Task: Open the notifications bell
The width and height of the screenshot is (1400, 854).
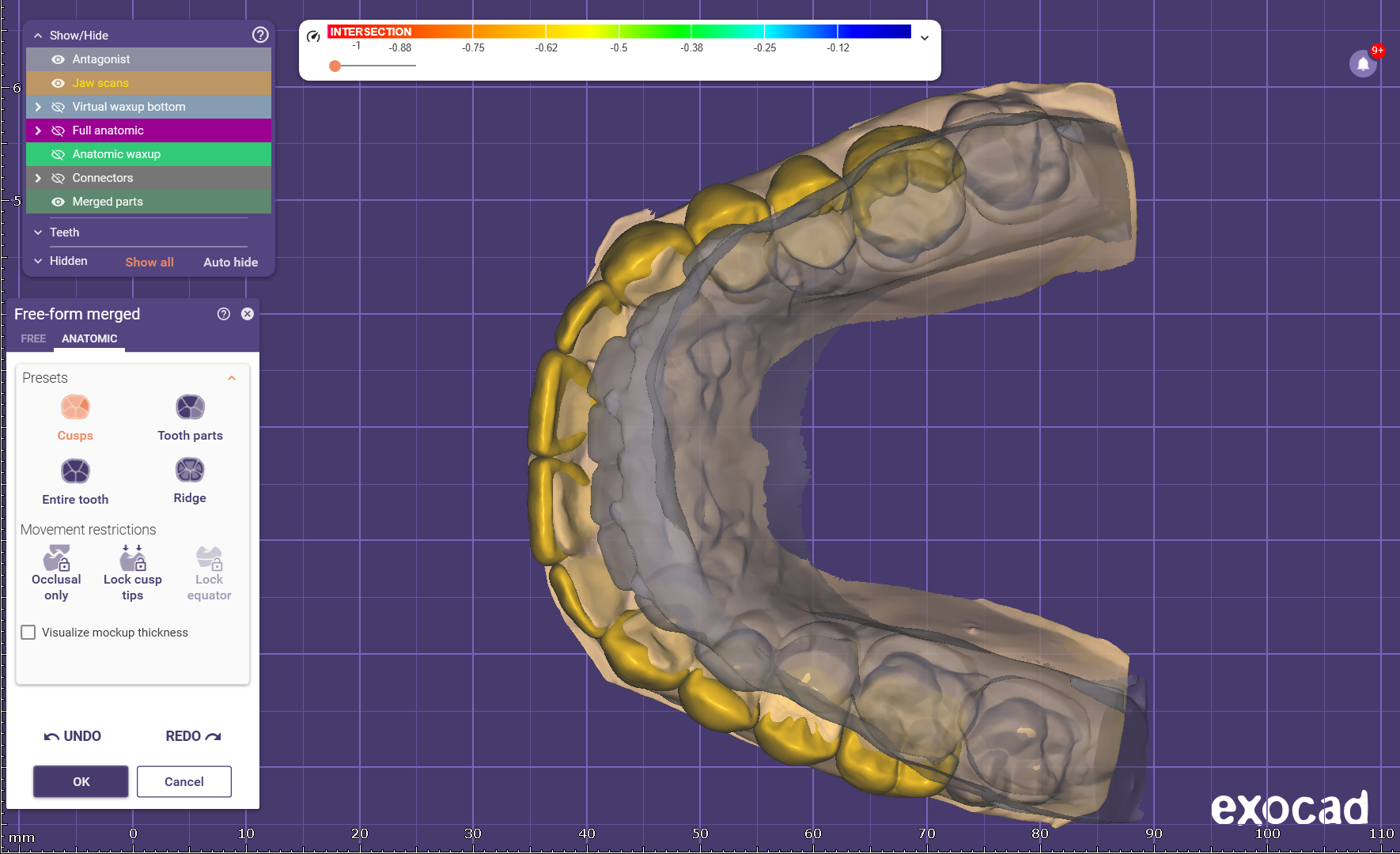Action: coord(1363,63)
